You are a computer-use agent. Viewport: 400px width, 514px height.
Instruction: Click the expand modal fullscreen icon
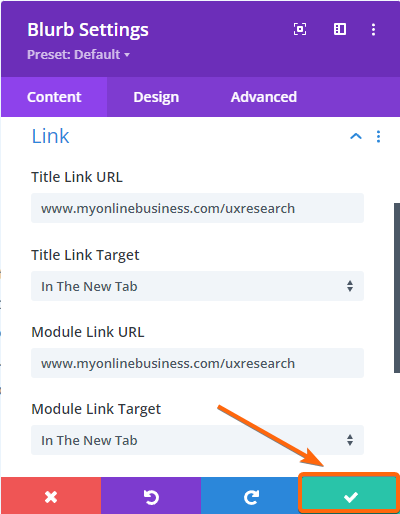point(300,29)
